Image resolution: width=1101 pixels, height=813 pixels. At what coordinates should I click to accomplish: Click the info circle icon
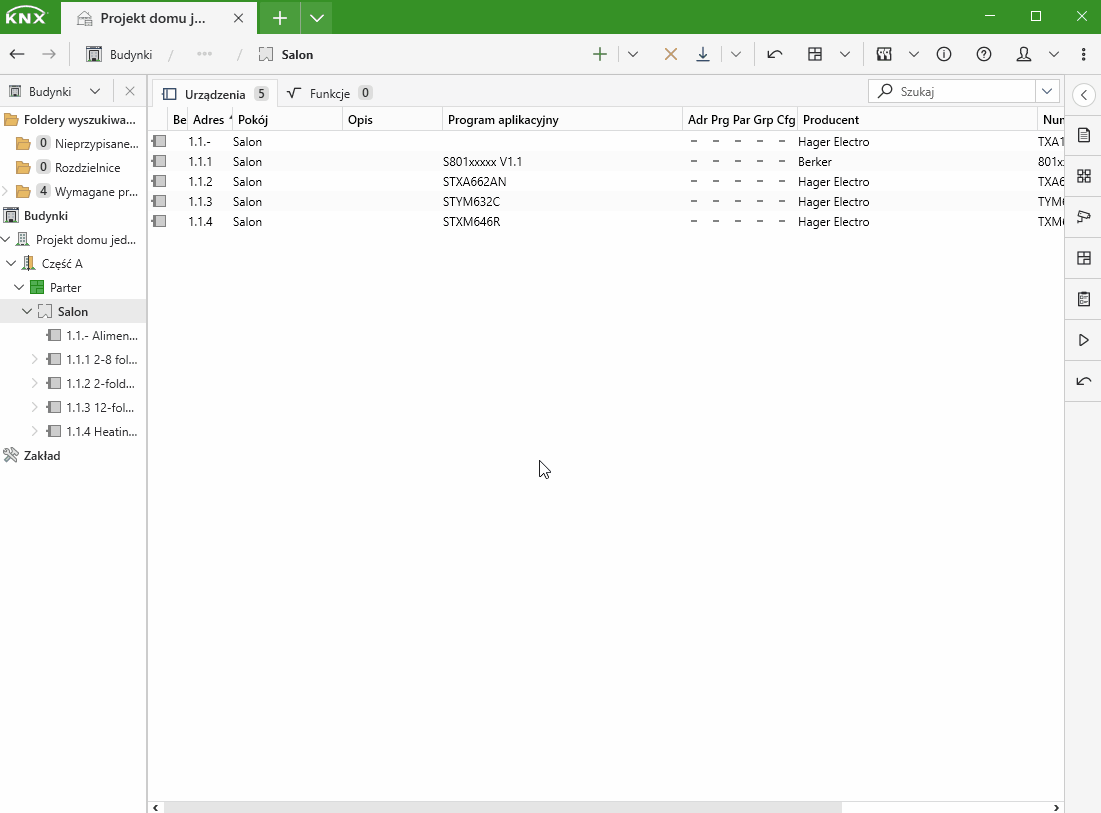[x=944, y=55]
